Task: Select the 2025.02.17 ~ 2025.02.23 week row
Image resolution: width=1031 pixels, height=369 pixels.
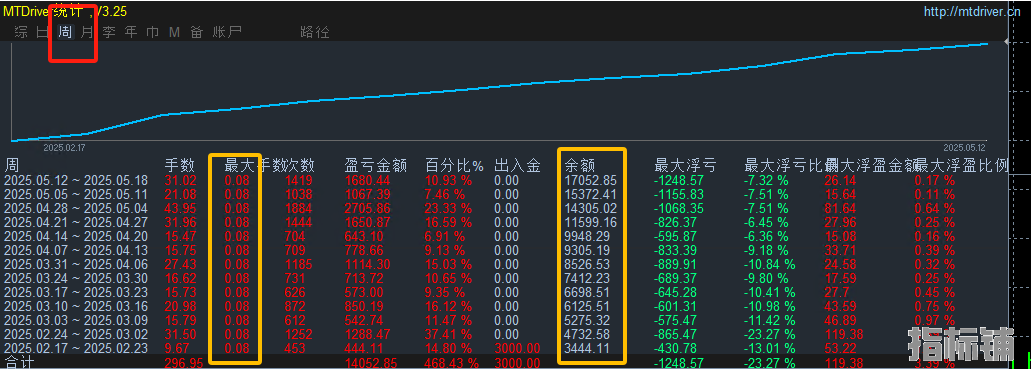Action: 506,349
